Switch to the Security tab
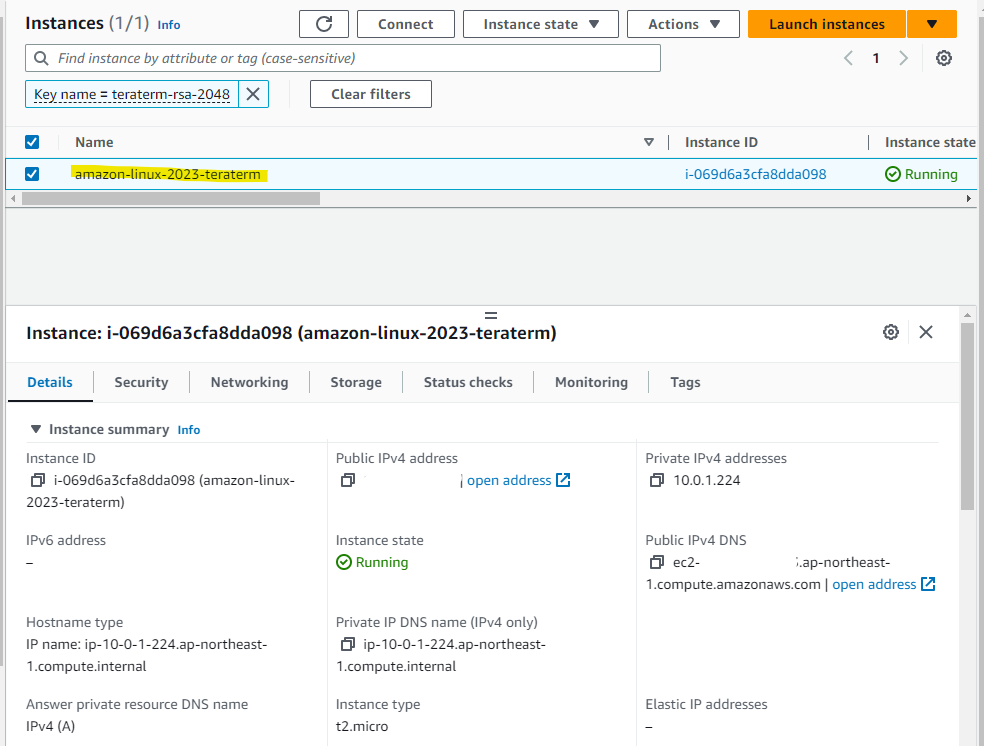 tap(140, 382)
